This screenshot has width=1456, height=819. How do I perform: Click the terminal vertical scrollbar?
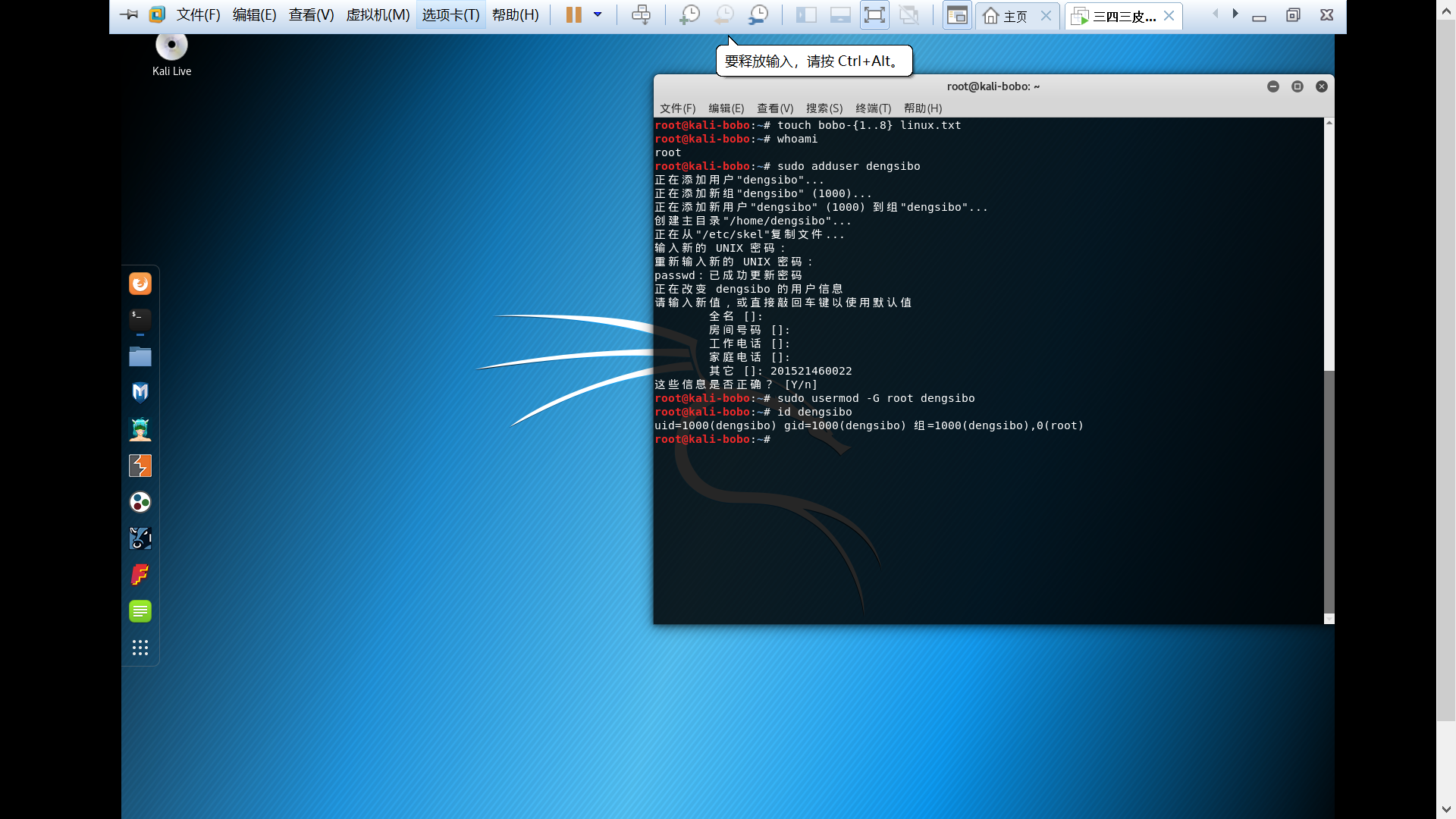[1329, 485]
